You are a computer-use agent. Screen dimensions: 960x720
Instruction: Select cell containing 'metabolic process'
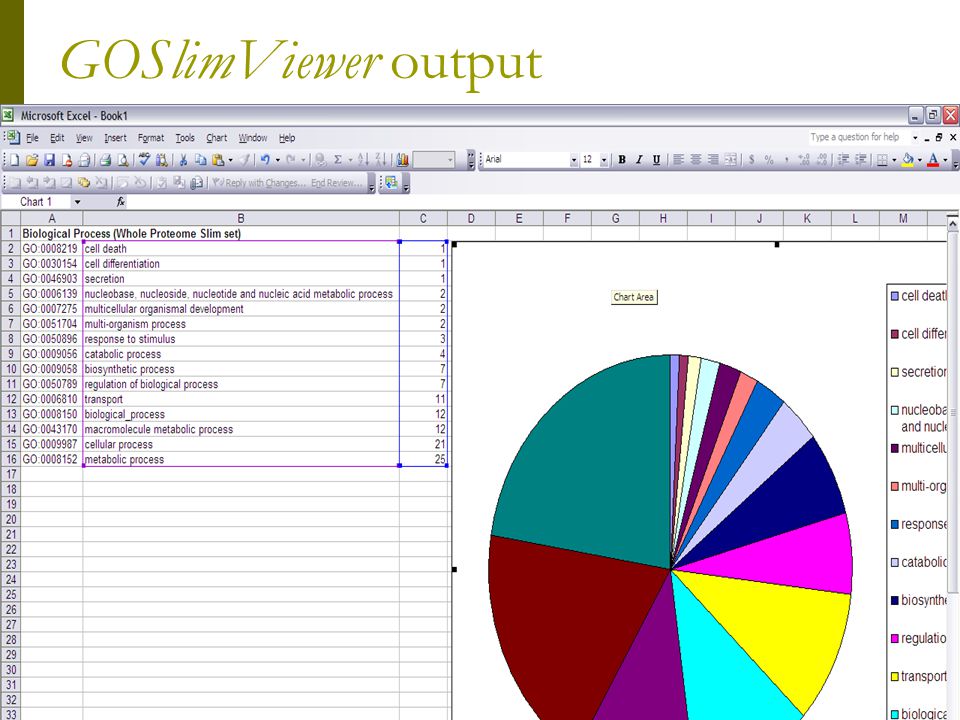pyautogui.click(x=241, y=459)
